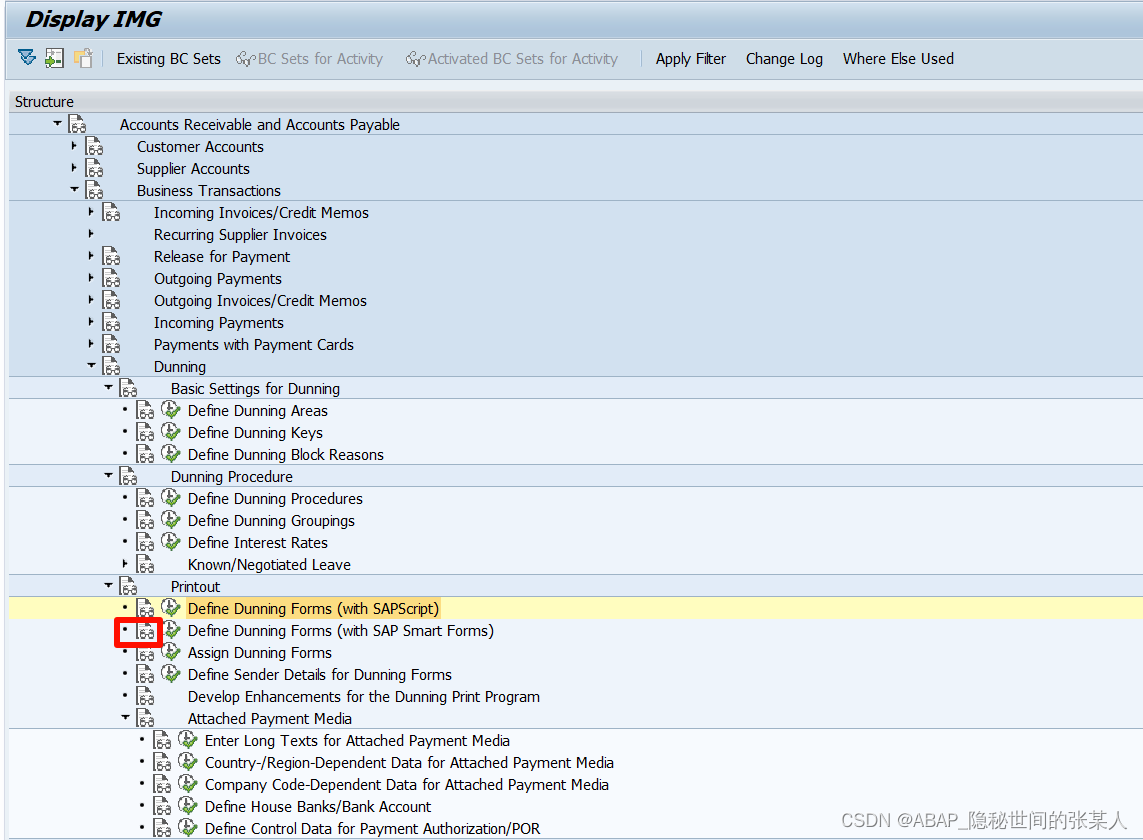The width and height of the screenshot is (1143, 840).
Task: Open documentation icon for Define Interest Rates
Action: click(145, 542)
